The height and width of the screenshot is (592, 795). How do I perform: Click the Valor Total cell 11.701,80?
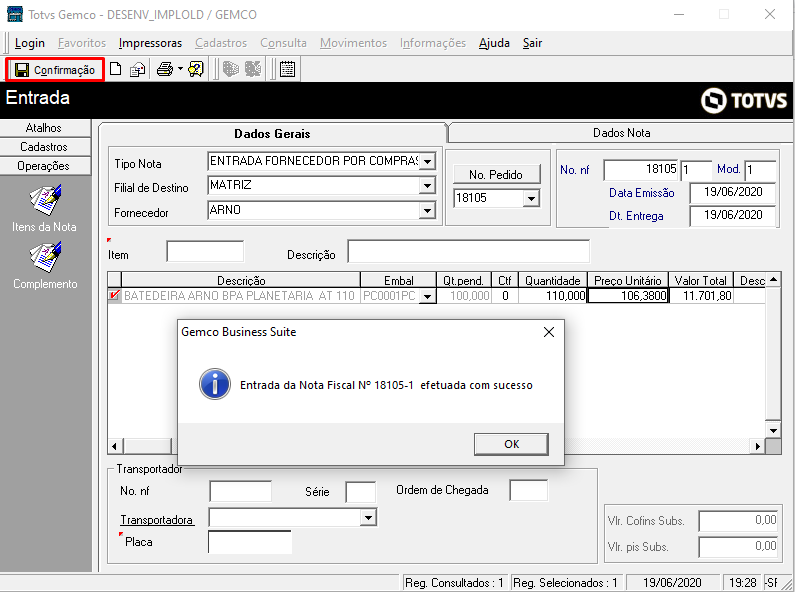coord(701,295)
